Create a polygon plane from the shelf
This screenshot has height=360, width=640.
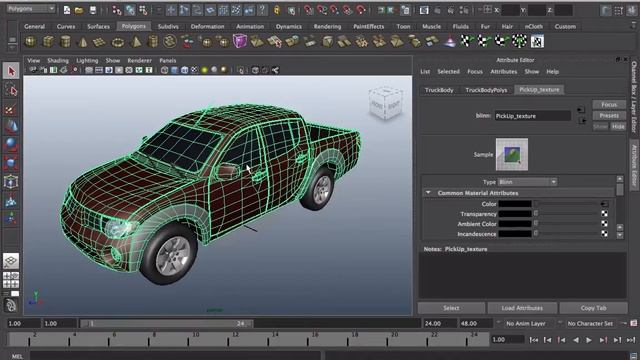[100, 42]
